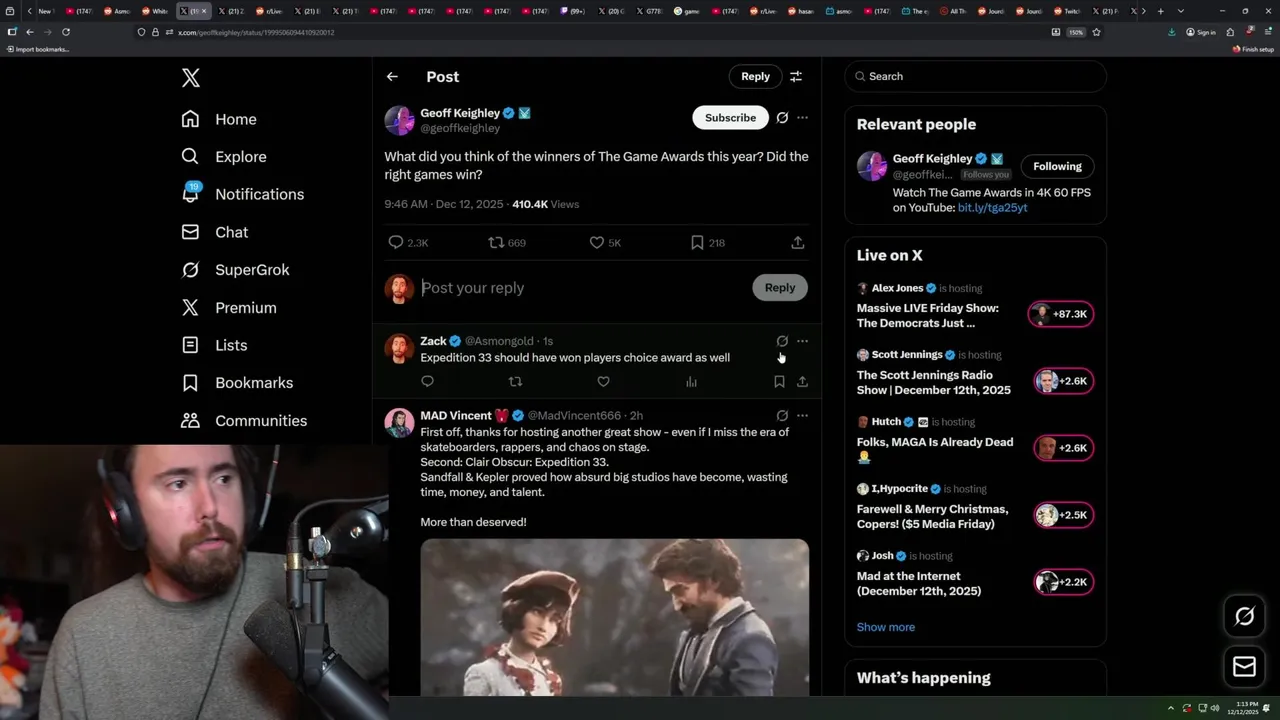Click 410.4K Views count
The width and height of the screenshot is (1280, 720).
tap(545, 204)
